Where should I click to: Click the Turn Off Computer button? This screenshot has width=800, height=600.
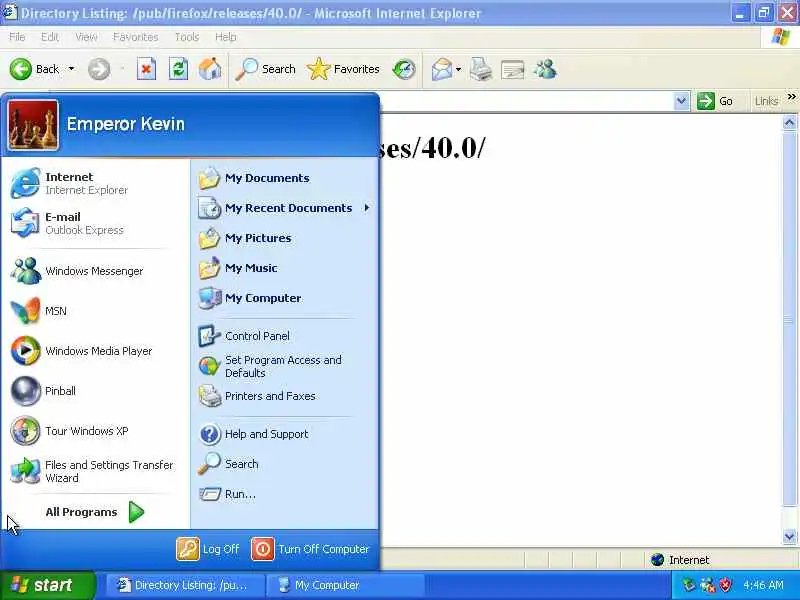click(310, 549)
